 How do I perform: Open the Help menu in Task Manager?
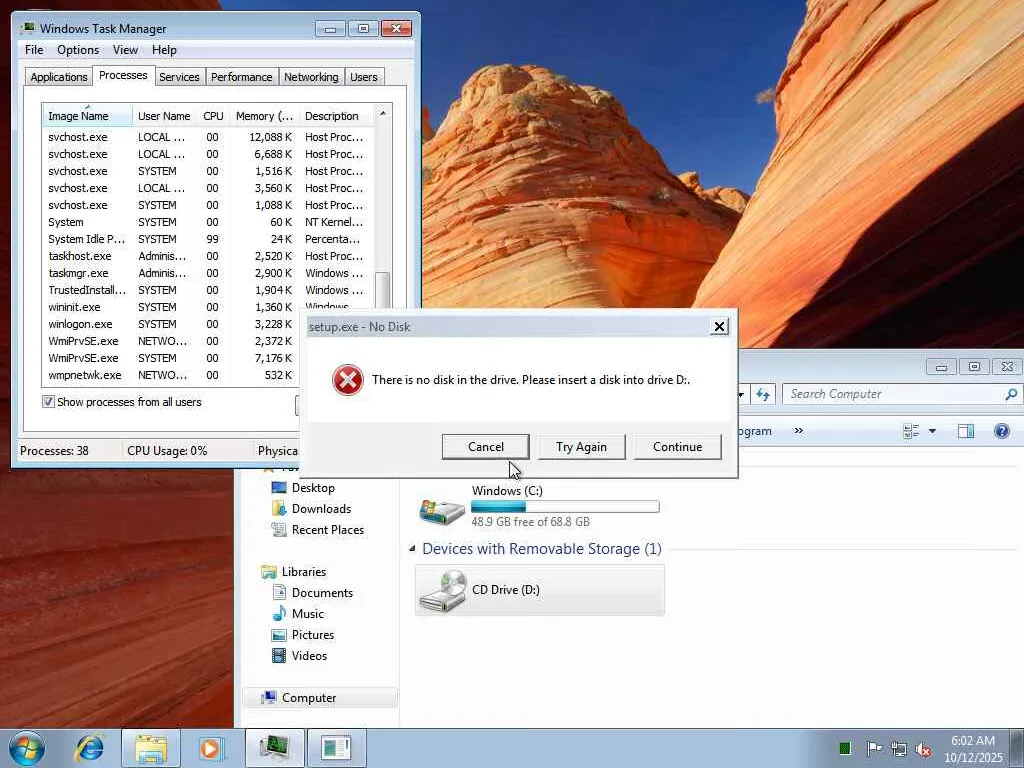[x=164, y=50]
